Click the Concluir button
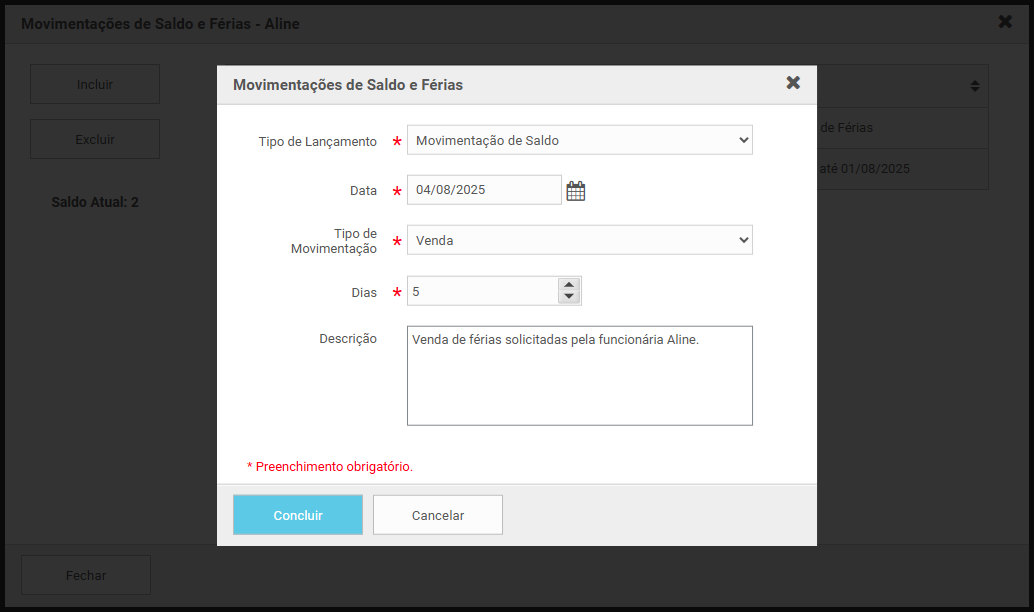The height and width of the screenshot is (612, 1034). point(298,515)
